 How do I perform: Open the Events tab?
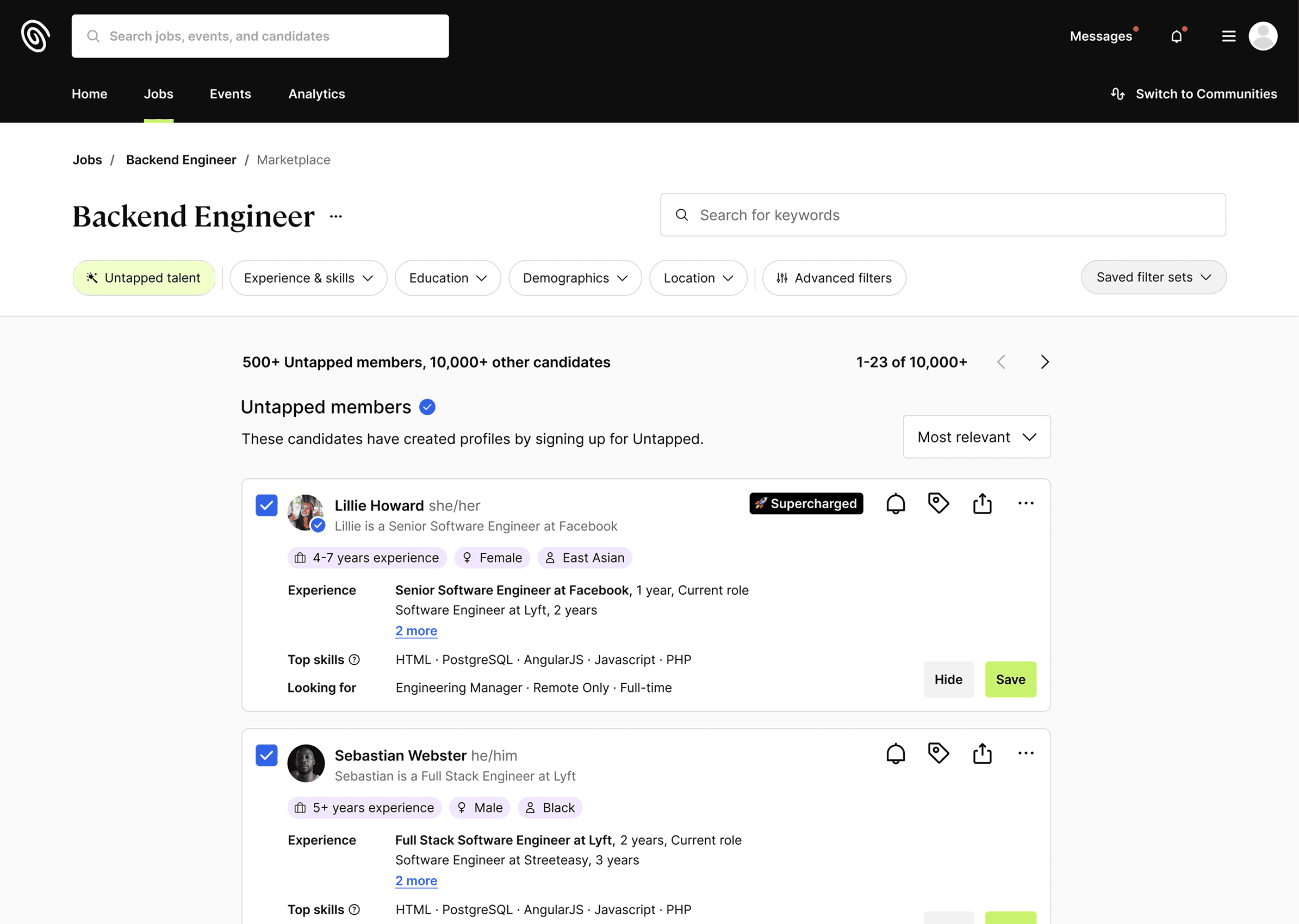tap(230, 94)
